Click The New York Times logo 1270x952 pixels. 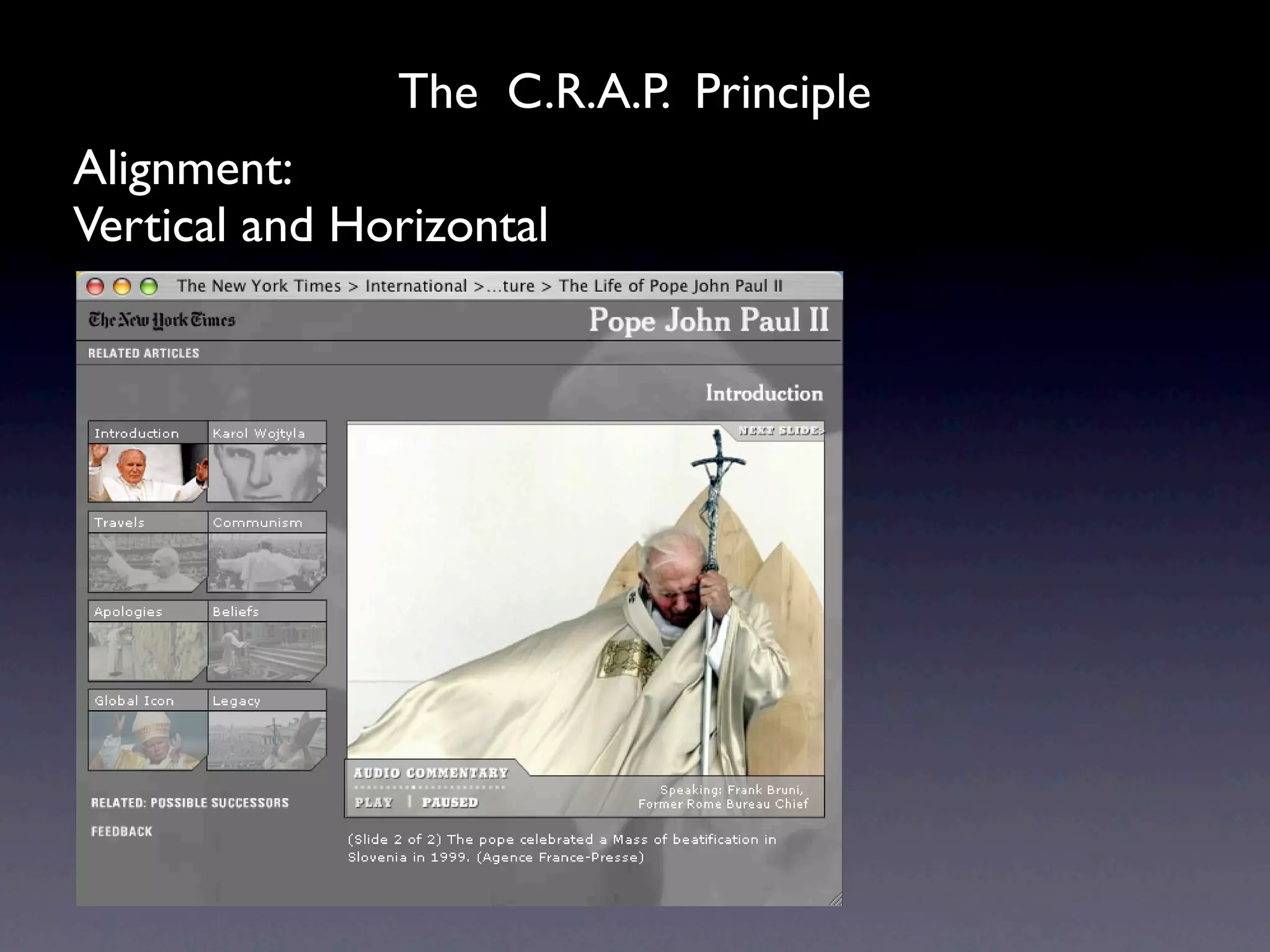(162, 320)
